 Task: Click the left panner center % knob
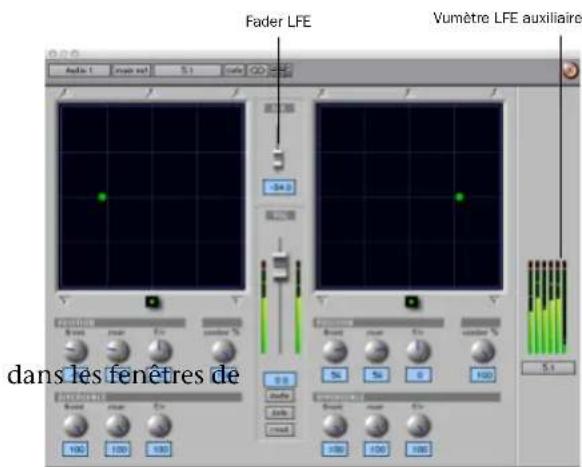coord(223,351)
